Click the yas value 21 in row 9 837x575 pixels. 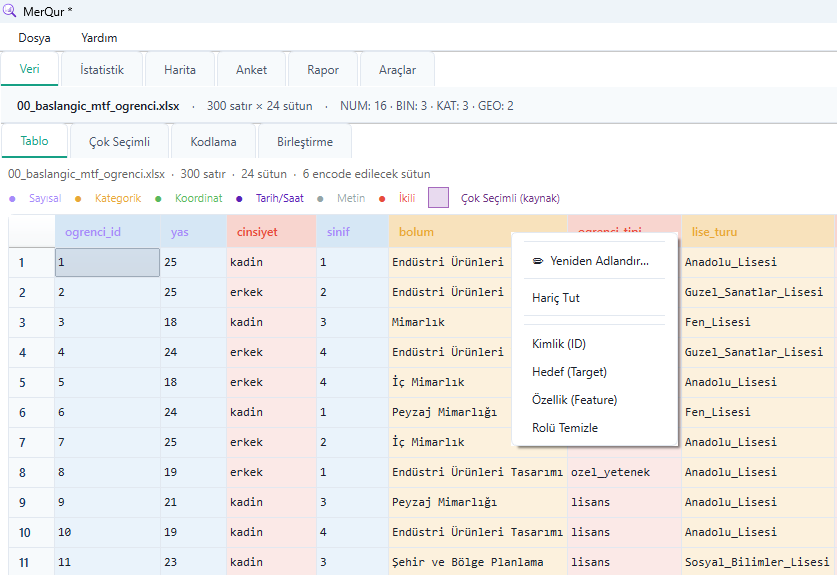pyautogui.click(x=194, y=502)
